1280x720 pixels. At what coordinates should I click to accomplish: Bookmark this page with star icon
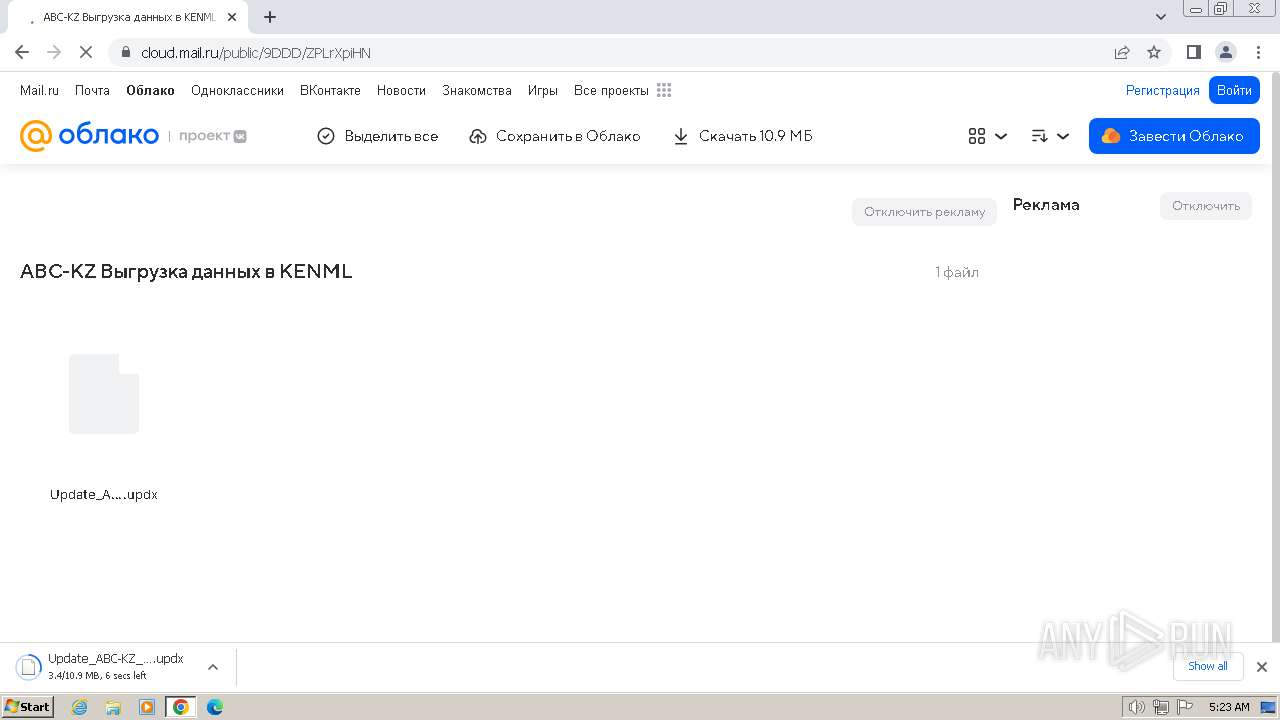tap(1154, 52)
